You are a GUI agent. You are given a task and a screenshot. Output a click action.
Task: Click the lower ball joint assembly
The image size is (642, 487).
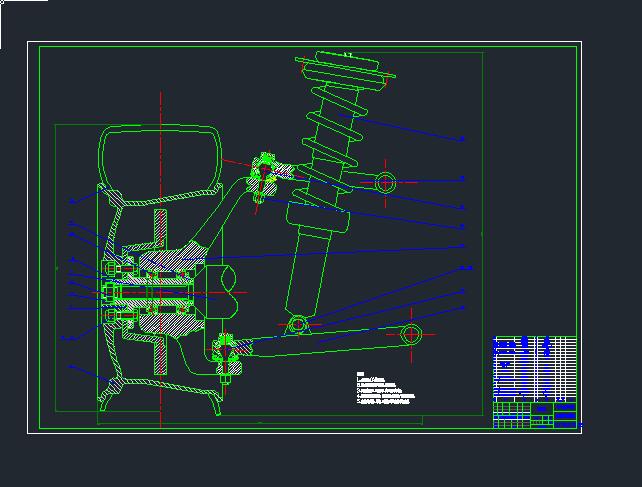click(228, 356)
